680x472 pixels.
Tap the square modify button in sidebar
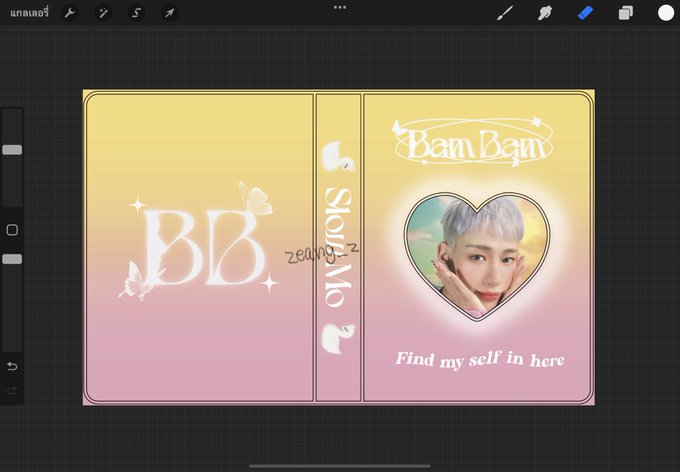point(12,230)
